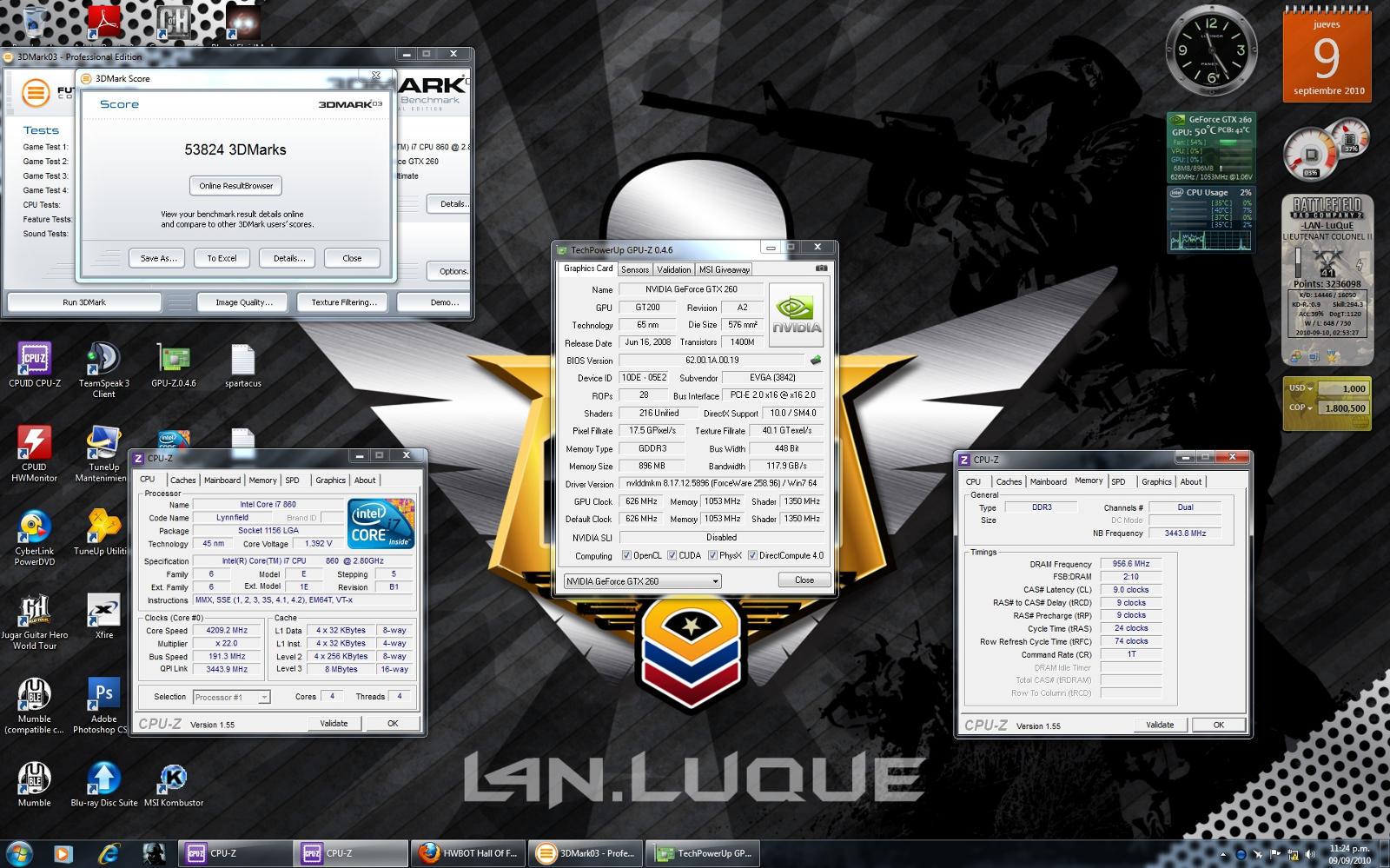
Task: Toggle the CUDA checkbox in GPU-Z
Action: click(x=671, y=555)
